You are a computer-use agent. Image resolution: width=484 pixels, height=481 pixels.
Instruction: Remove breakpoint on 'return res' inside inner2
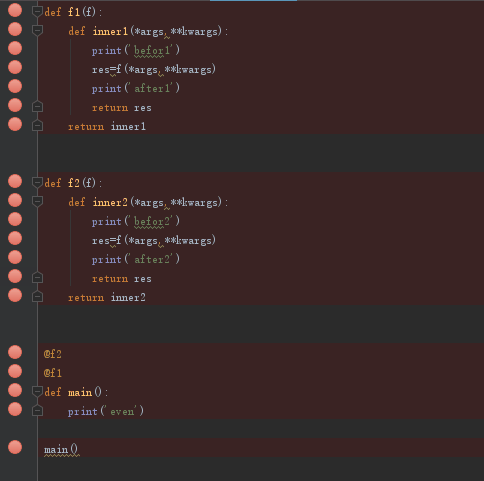(15, 276)
